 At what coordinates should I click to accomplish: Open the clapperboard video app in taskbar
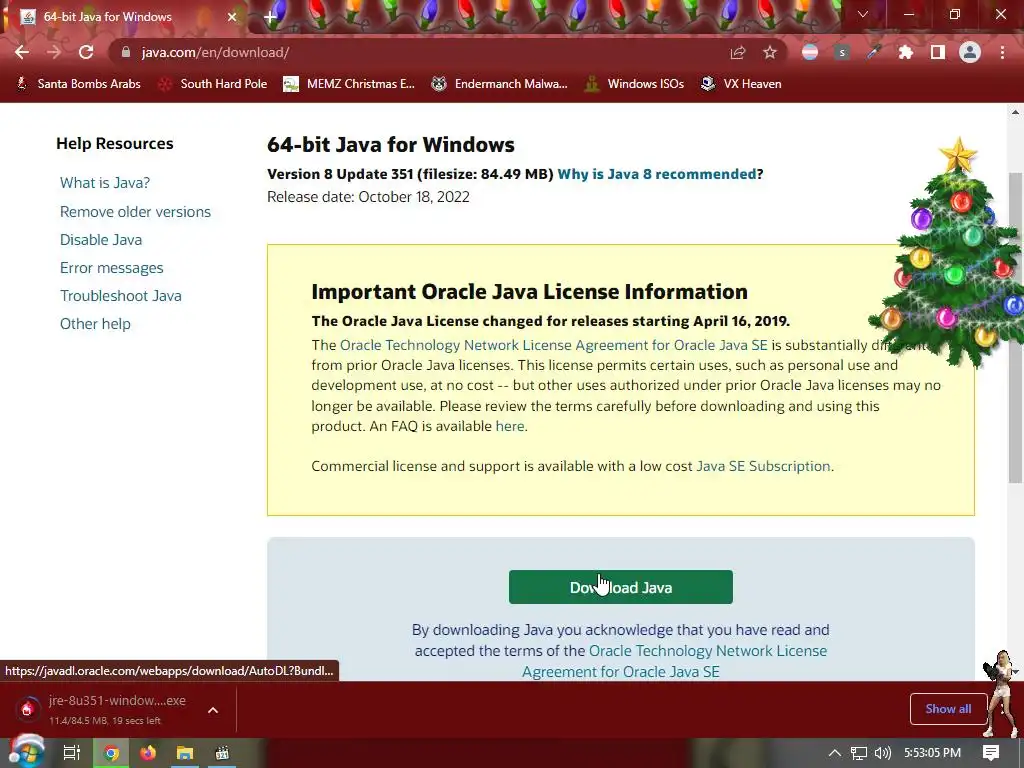coord(222,753)
